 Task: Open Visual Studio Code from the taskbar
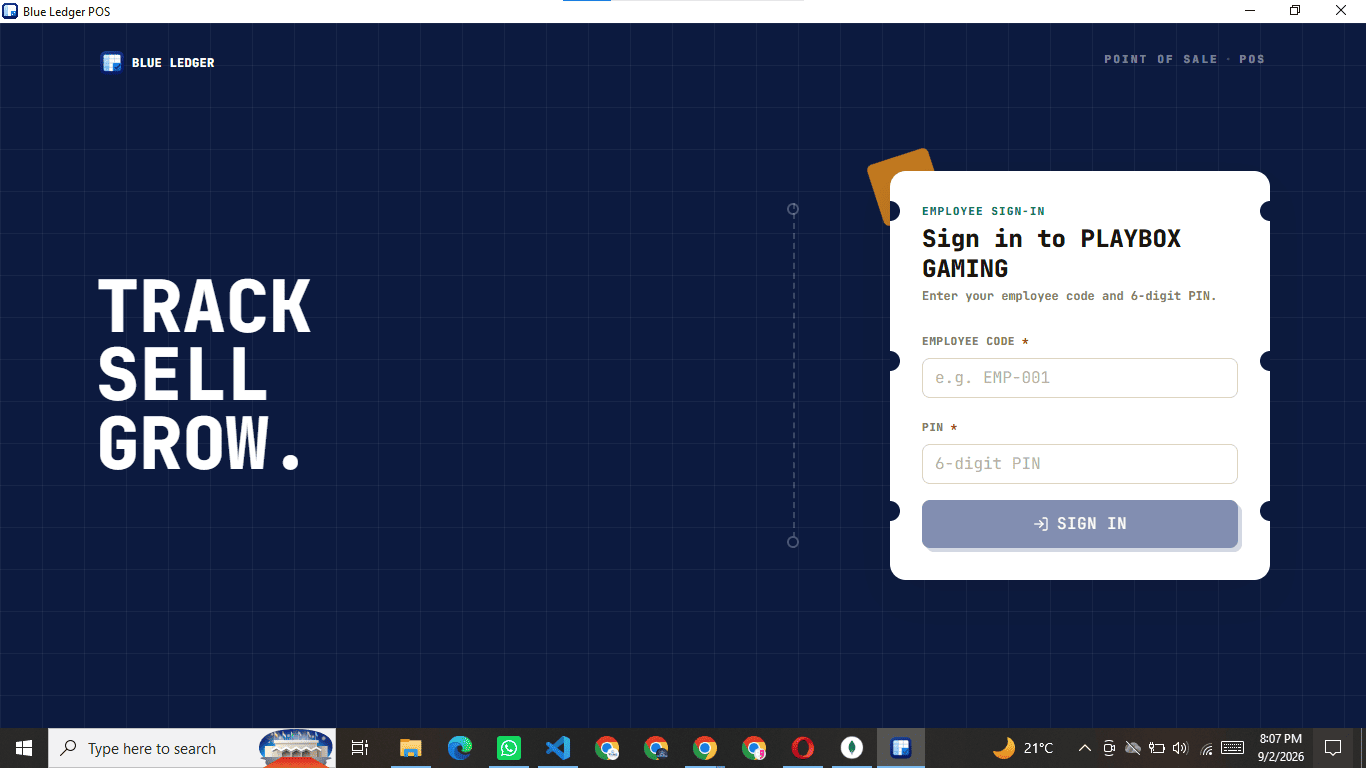pos(558,748)
